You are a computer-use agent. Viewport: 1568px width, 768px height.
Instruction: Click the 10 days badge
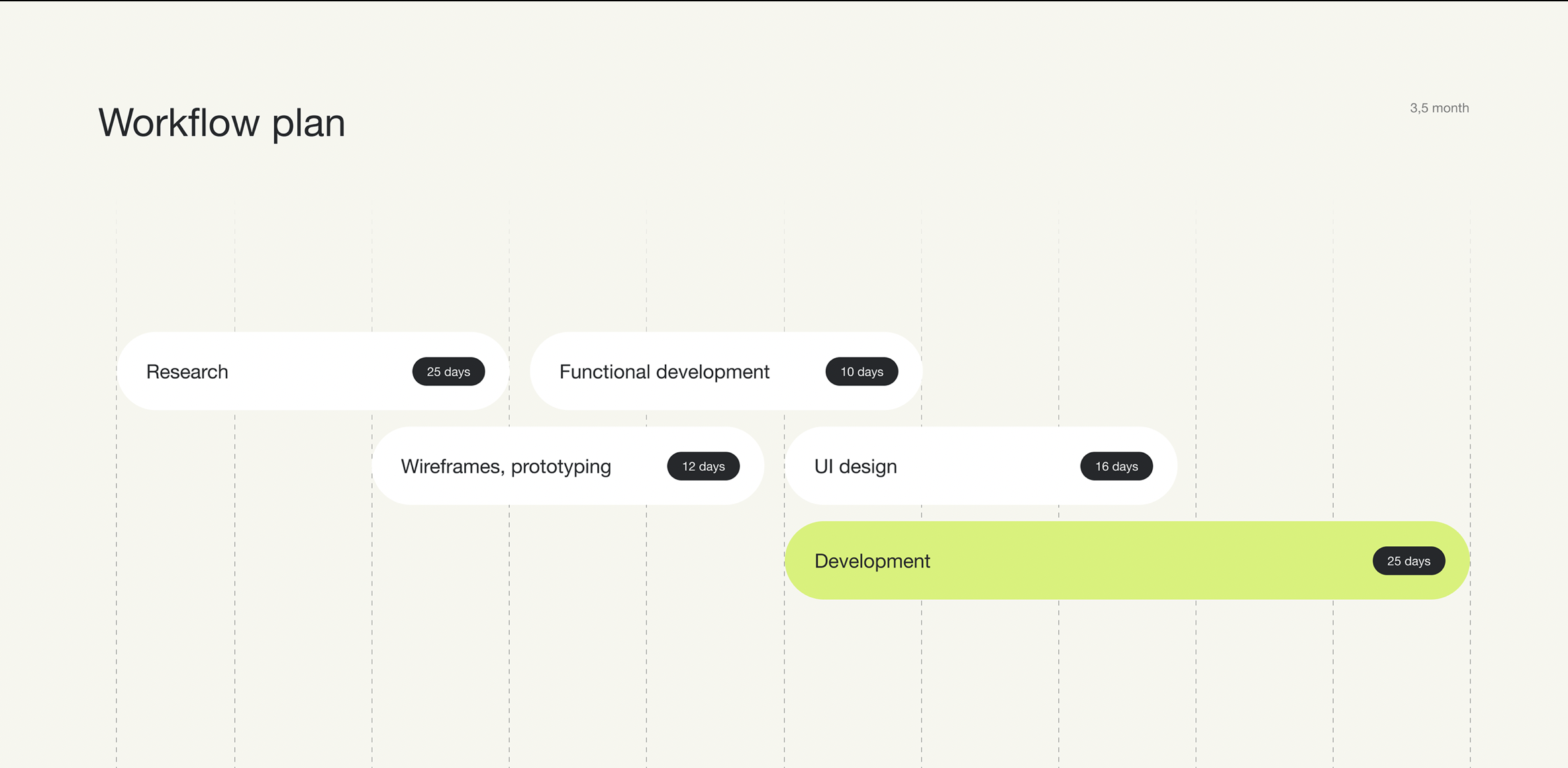[x=861, y=371]
